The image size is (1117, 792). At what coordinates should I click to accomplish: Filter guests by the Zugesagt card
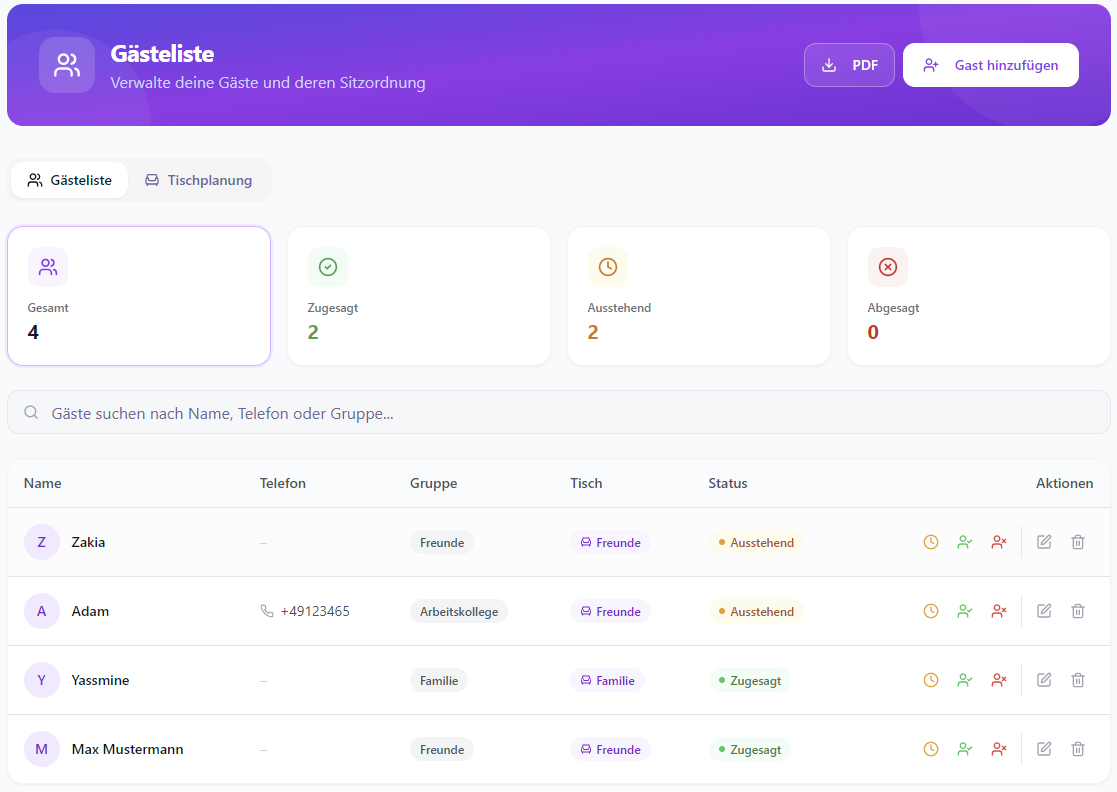(419, 296)
